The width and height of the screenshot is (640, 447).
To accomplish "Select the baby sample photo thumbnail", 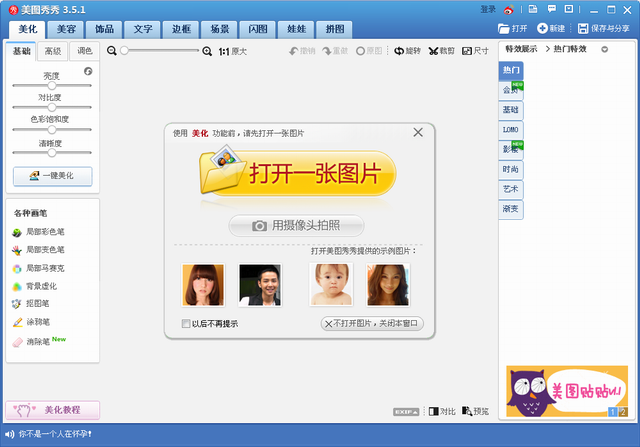I will pyautogui.click(x=330, y=284).
